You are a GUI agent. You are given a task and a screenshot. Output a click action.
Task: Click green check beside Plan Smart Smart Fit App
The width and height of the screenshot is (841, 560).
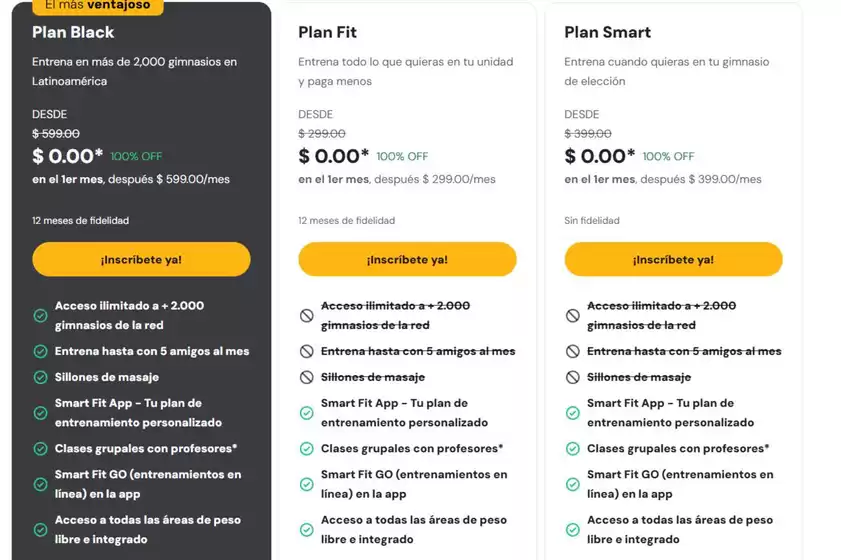pos(573,412)
